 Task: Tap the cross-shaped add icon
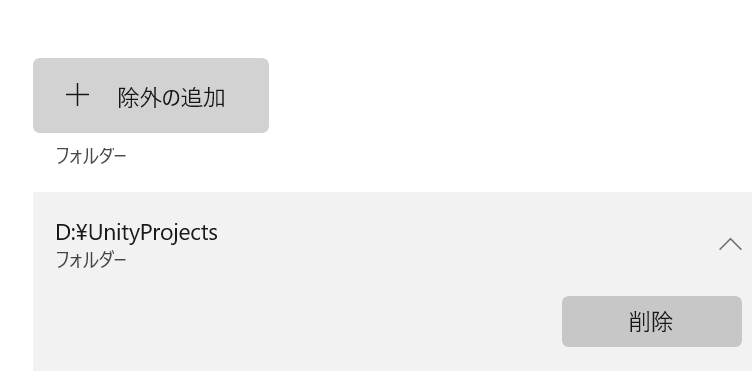coord(77,95)
